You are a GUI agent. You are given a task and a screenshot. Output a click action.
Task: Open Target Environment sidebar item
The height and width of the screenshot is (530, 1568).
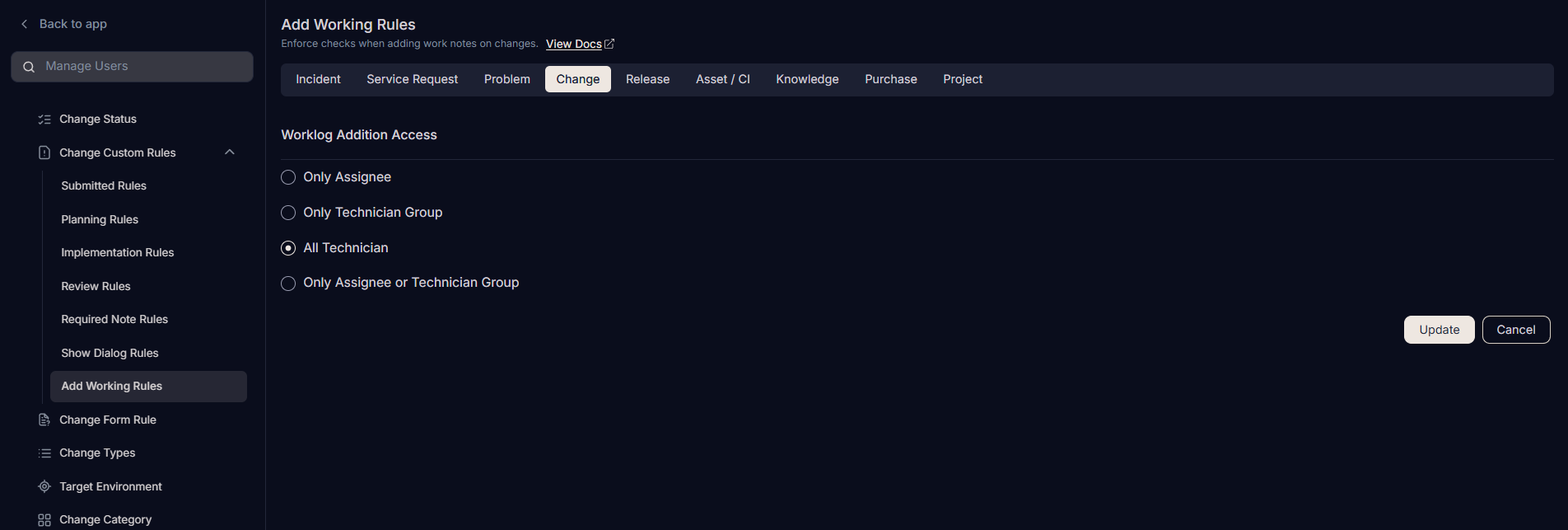110,486
